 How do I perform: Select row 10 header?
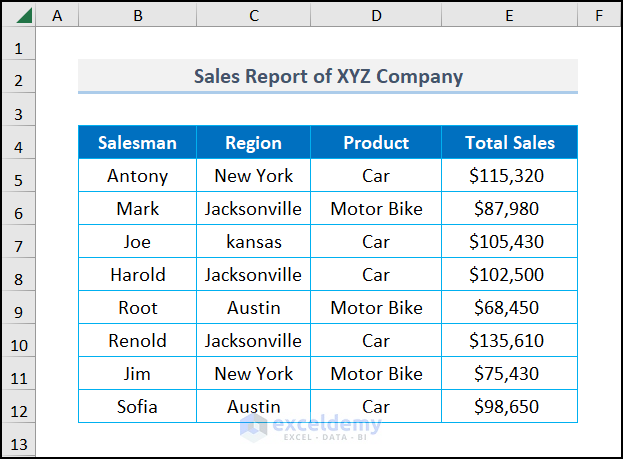(19, 341)
